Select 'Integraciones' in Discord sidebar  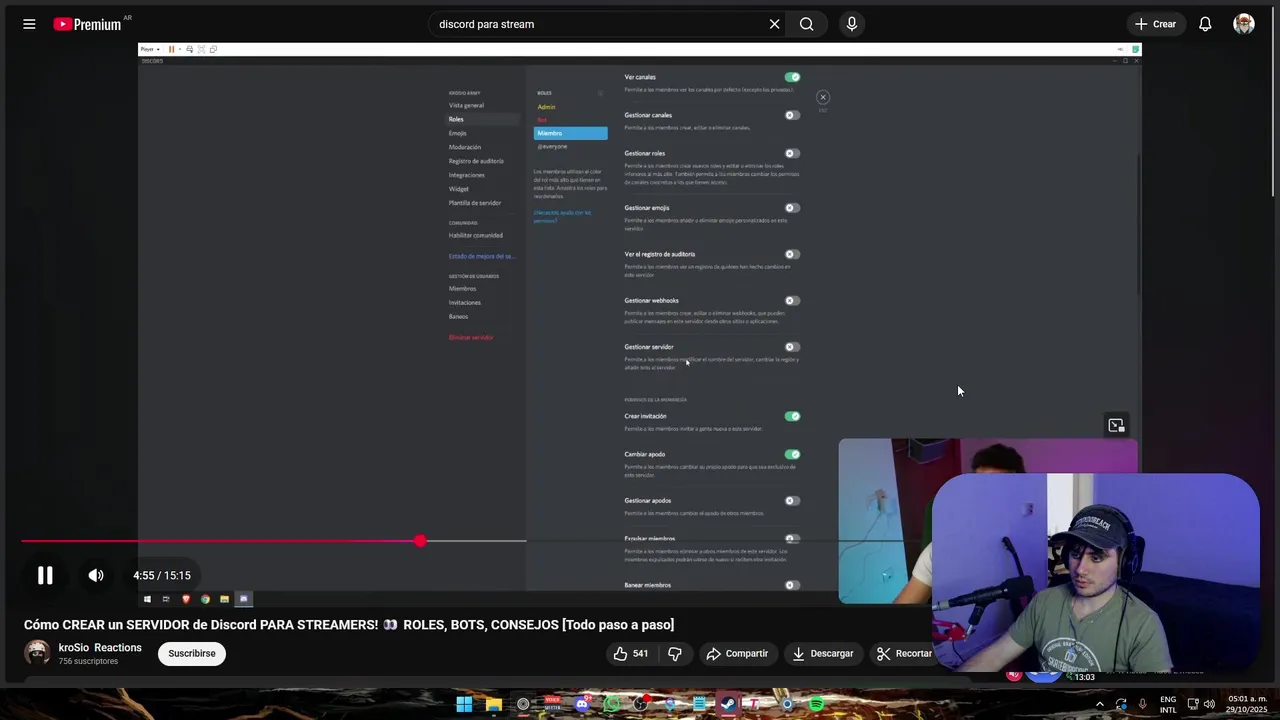click(x=467, y=175)
